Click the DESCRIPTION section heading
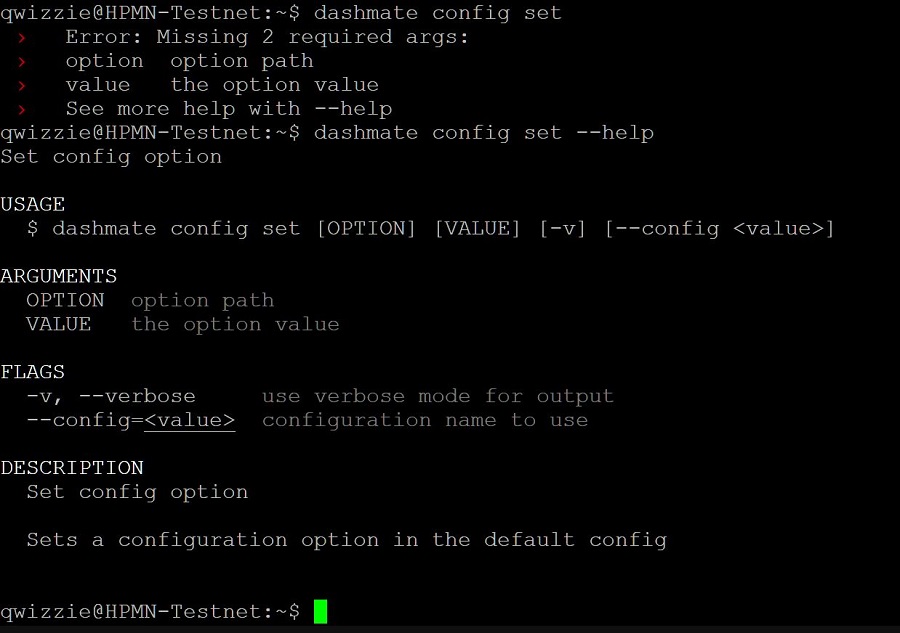Viewport: 900px width, 633px height. [72, 468]
